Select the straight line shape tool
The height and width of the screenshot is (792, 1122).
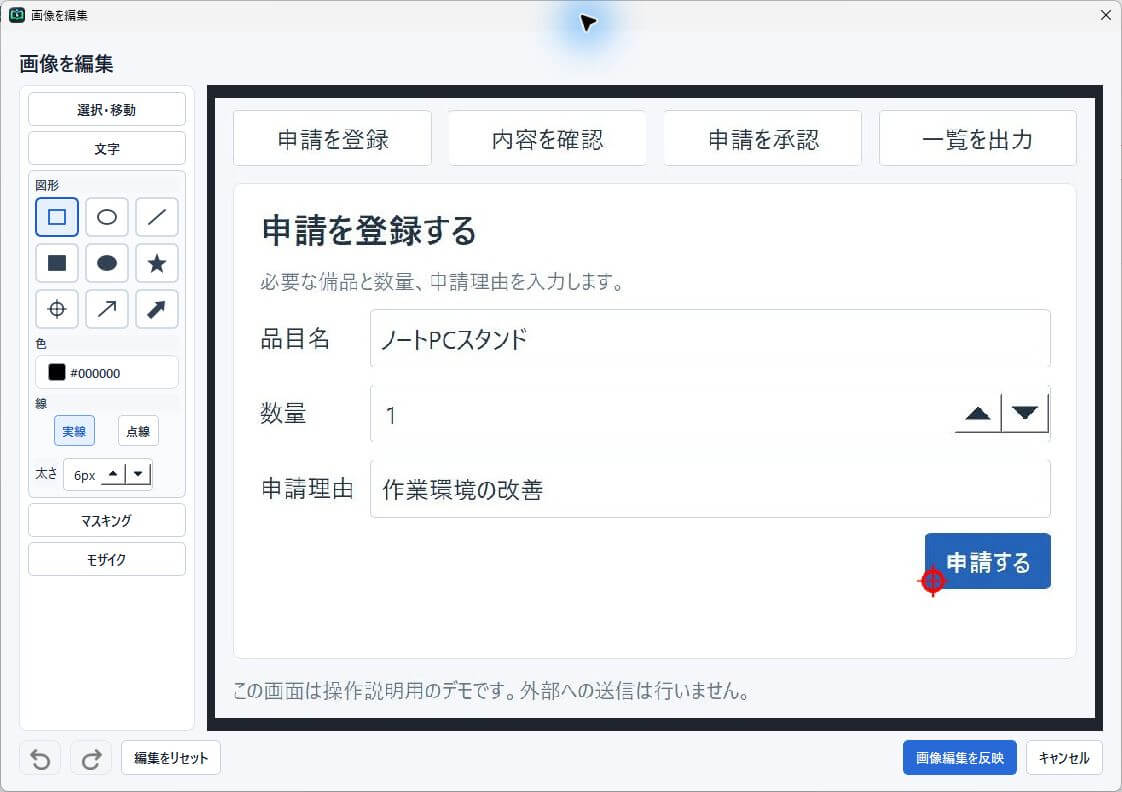157,217
